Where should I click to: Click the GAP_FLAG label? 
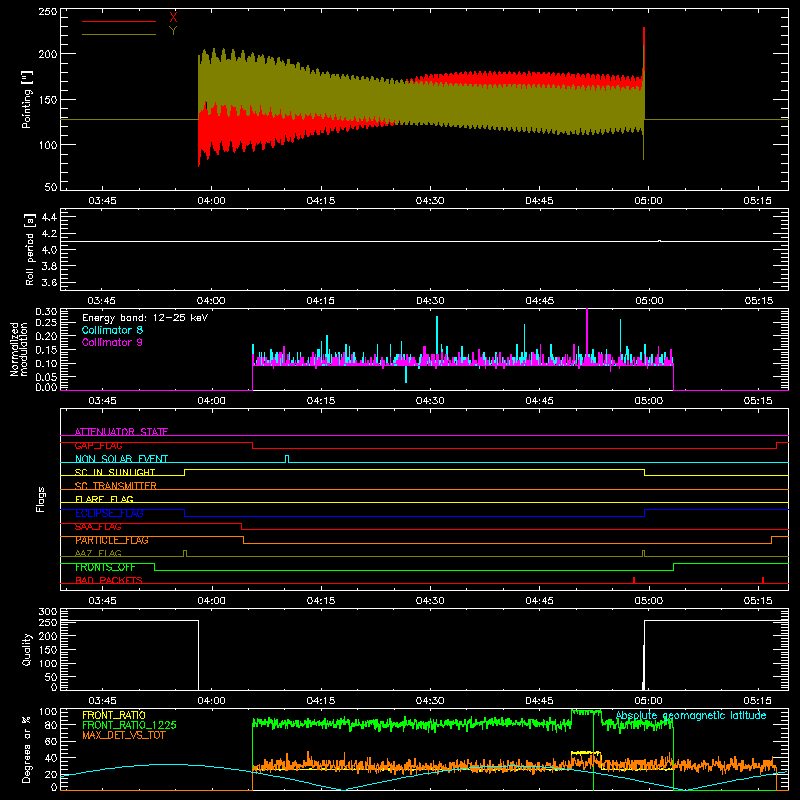click(98, 445)
